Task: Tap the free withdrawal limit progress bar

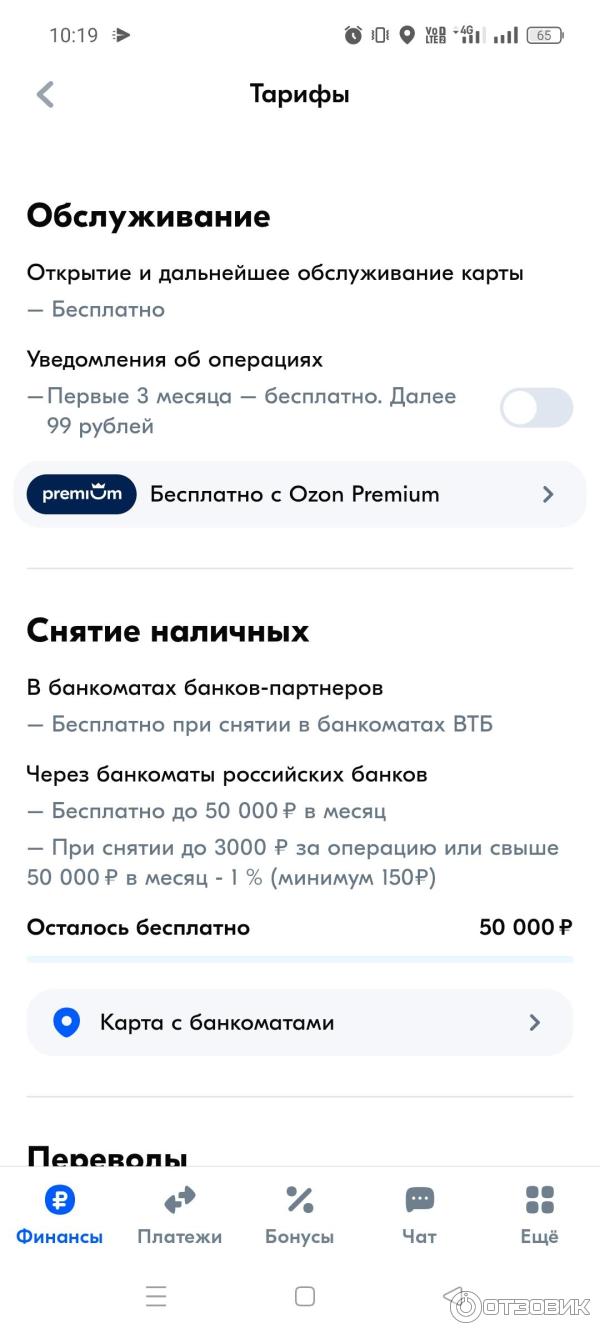Action: point(300,959)
